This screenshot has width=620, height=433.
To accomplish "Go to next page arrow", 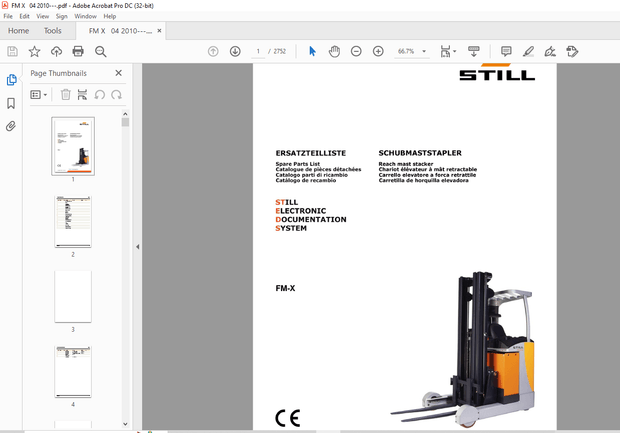I will 235,51.
